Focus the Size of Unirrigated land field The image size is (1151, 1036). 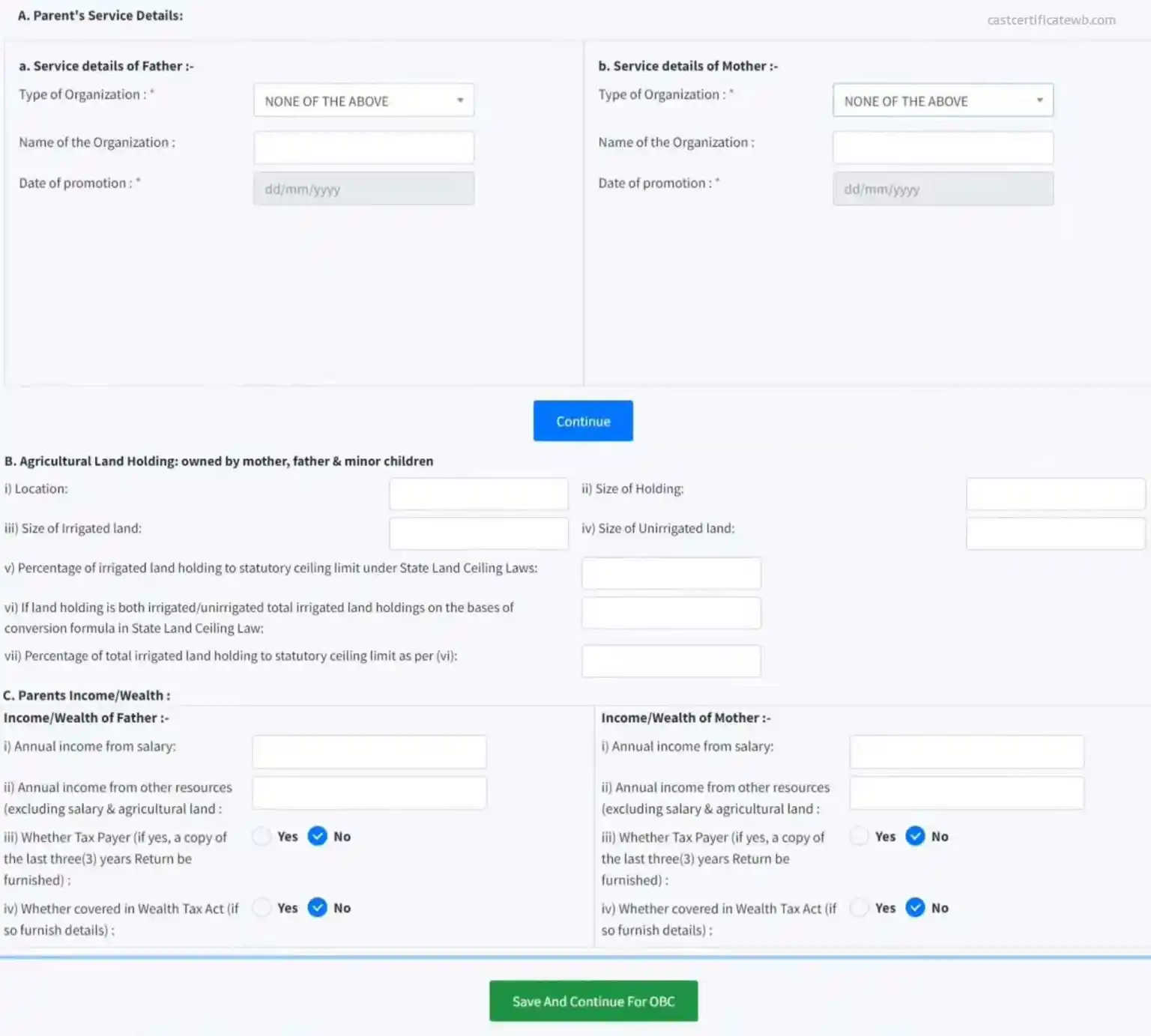(x=1055, y=533)
